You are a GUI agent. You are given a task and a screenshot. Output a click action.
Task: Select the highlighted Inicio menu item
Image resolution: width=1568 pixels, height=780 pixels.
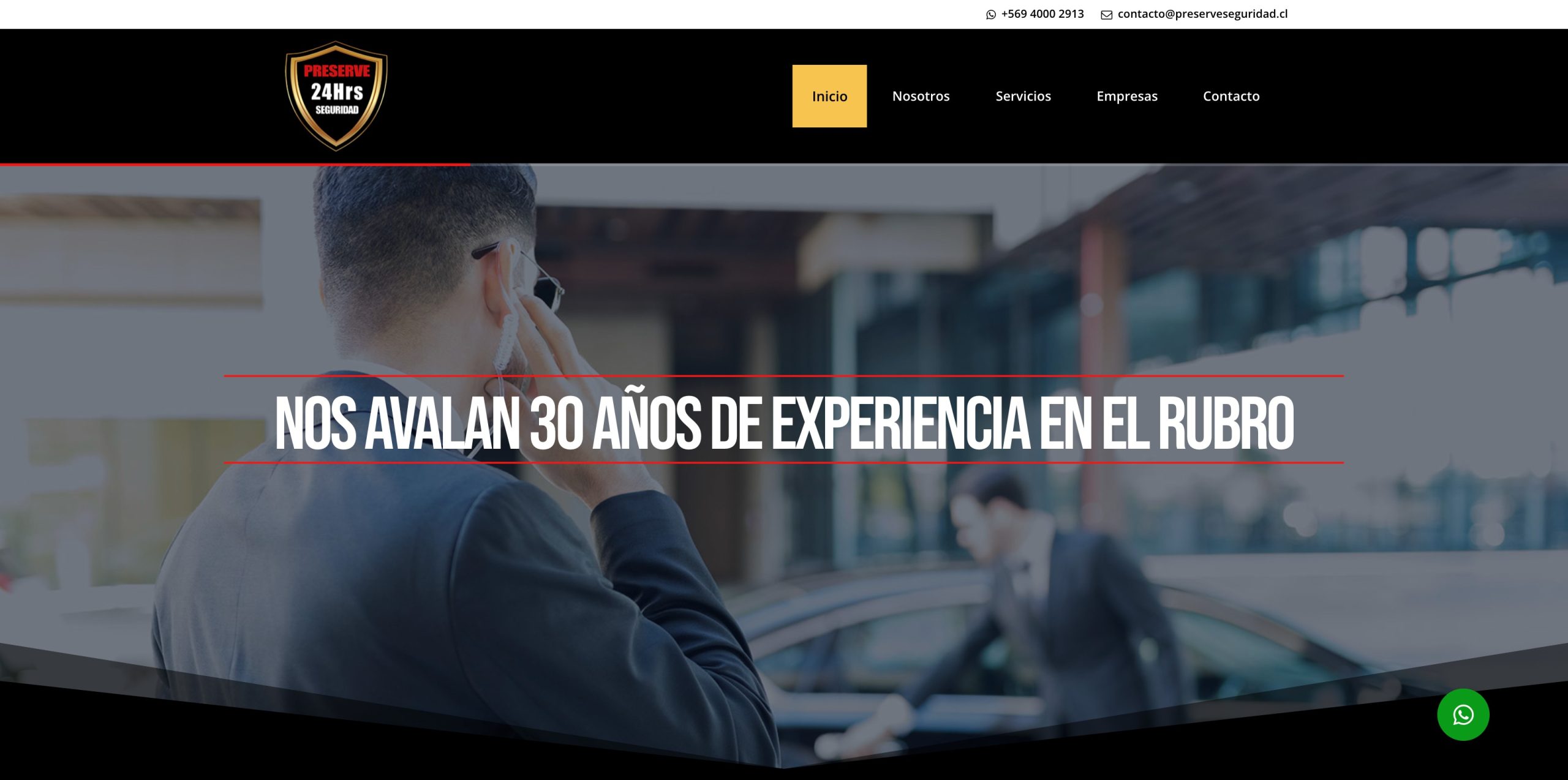coord(829,96)
